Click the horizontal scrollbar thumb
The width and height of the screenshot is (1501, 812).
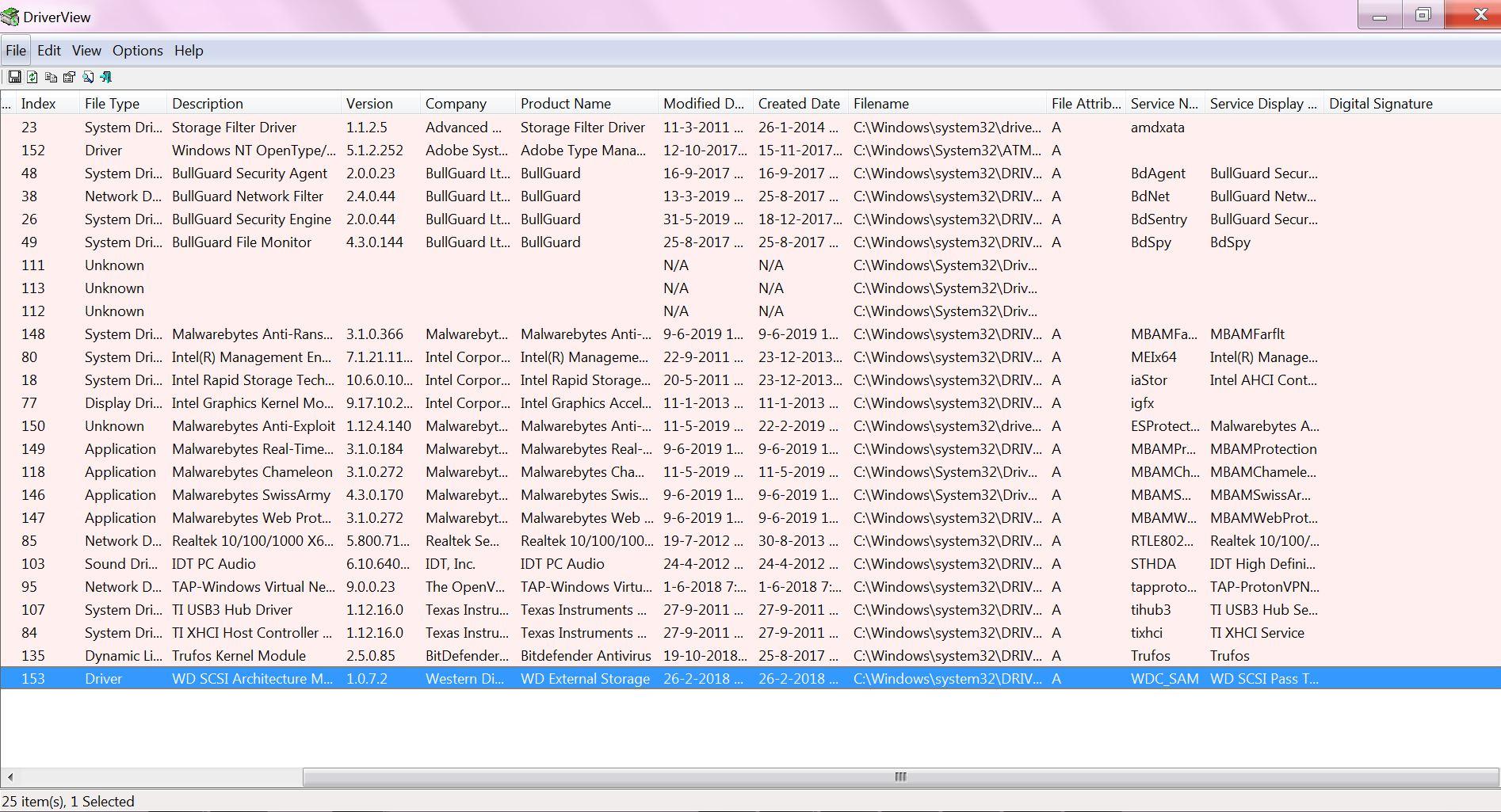tap(900, 777)
